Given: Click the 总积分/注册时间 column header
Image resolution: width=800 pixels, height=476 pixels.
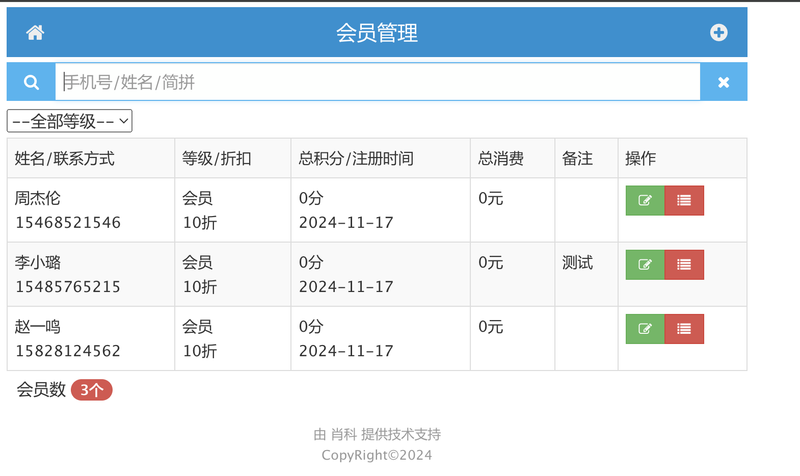Looking at the screenshot, I should coord(356,159).
